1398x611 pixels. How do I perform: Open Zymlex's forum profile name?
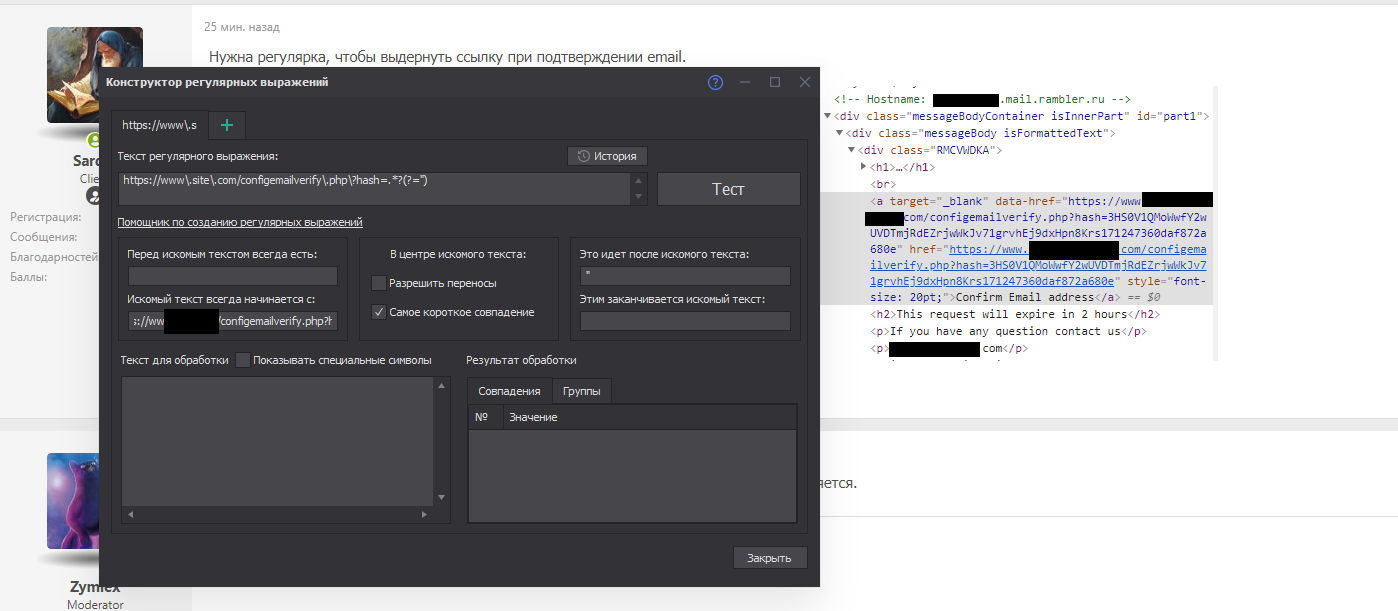(95, 587)
